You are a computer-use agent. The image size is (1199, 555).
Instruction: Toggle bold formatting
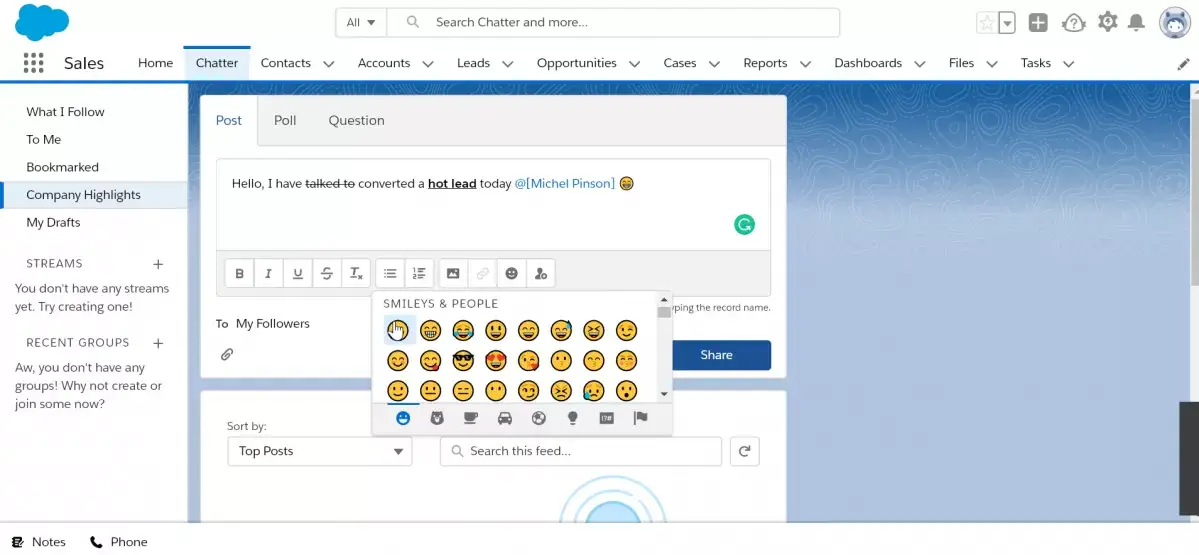(x=239, y=273)
